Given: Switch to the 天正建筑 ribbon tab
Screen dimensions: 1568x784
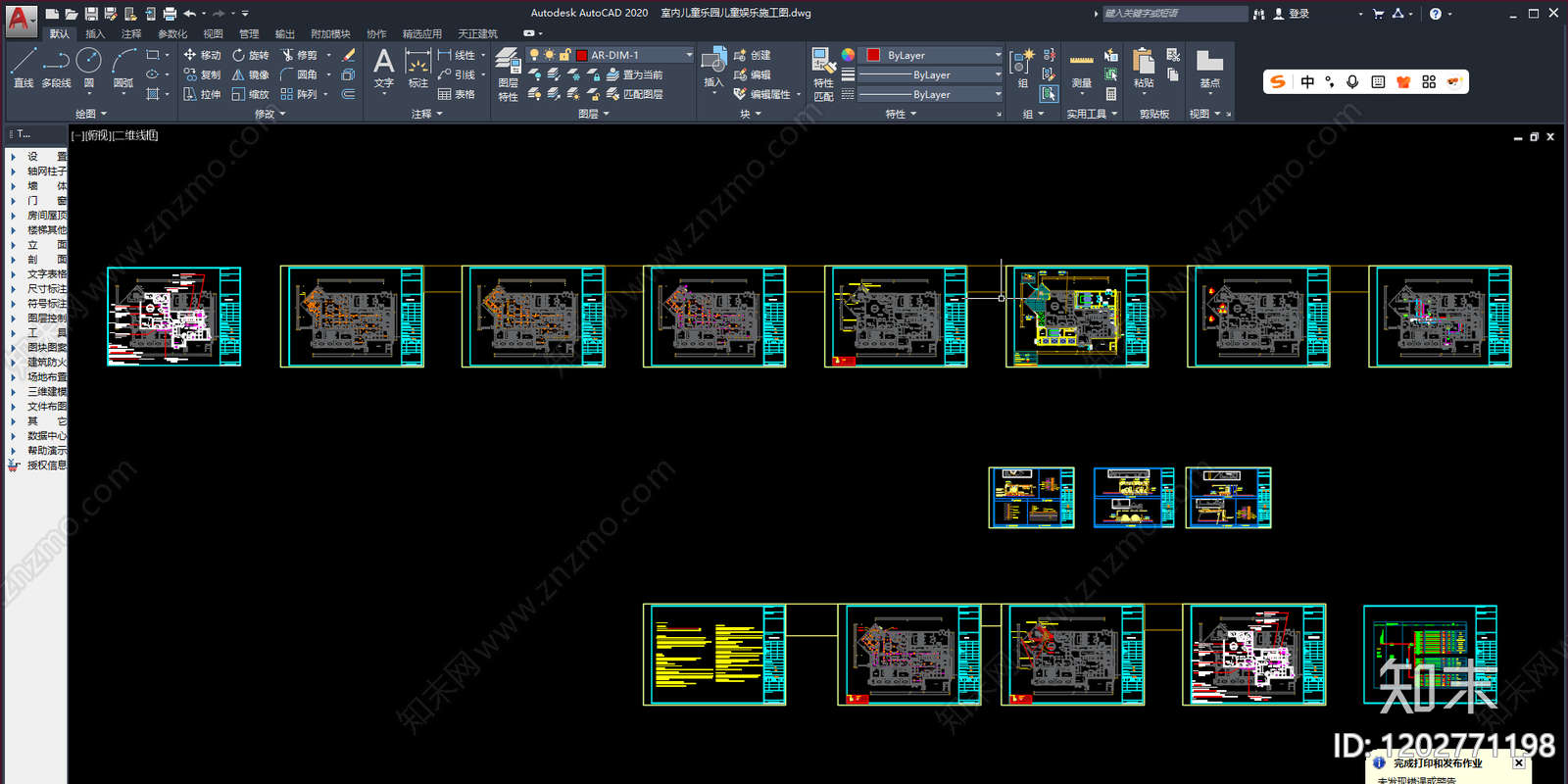Looking at the screenshot, I should [x=477, y=33].
